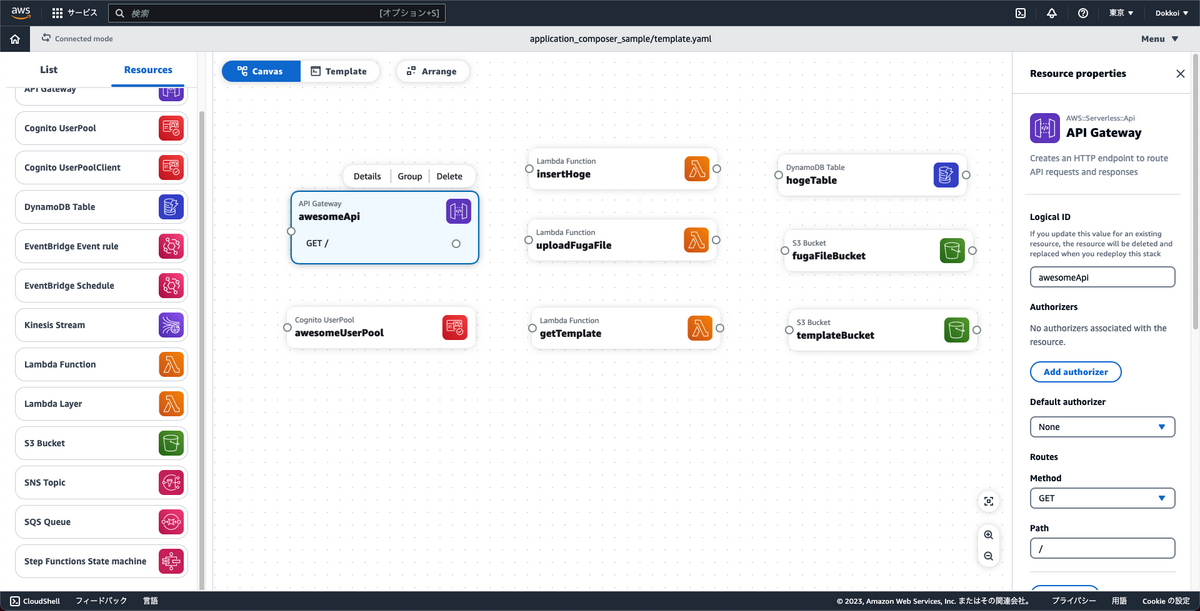This screenshot has width=1200, height=611.
Task: Close the Resource properties panel
Action: [1180, 73]
